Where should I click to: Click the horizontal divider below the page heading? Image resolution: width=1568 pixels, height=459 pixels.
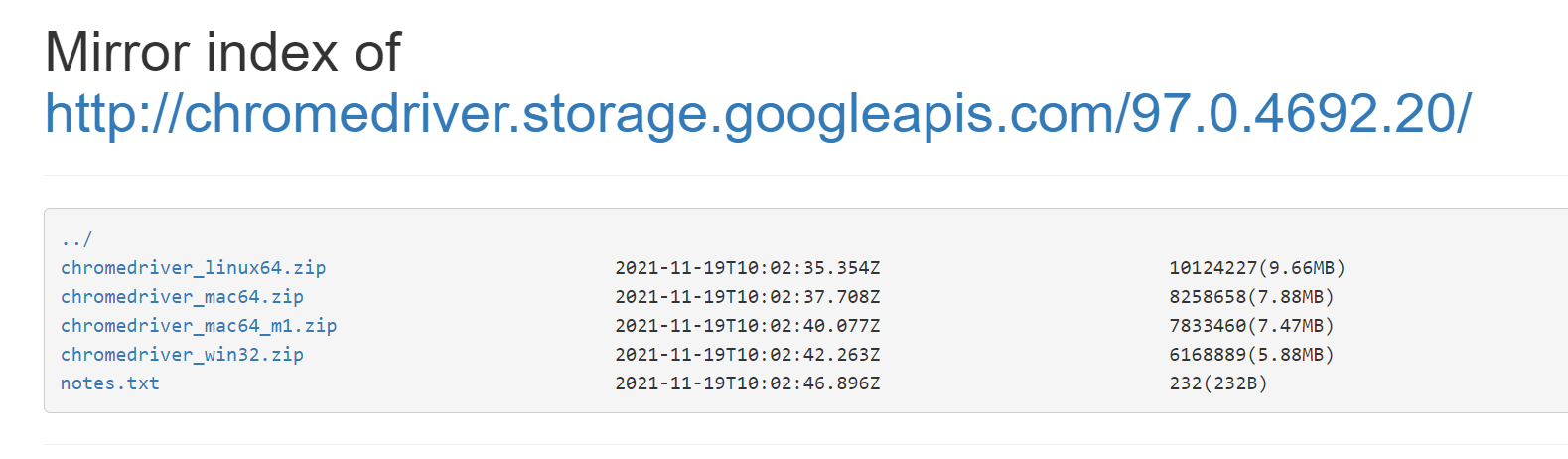tap(805, 176)
